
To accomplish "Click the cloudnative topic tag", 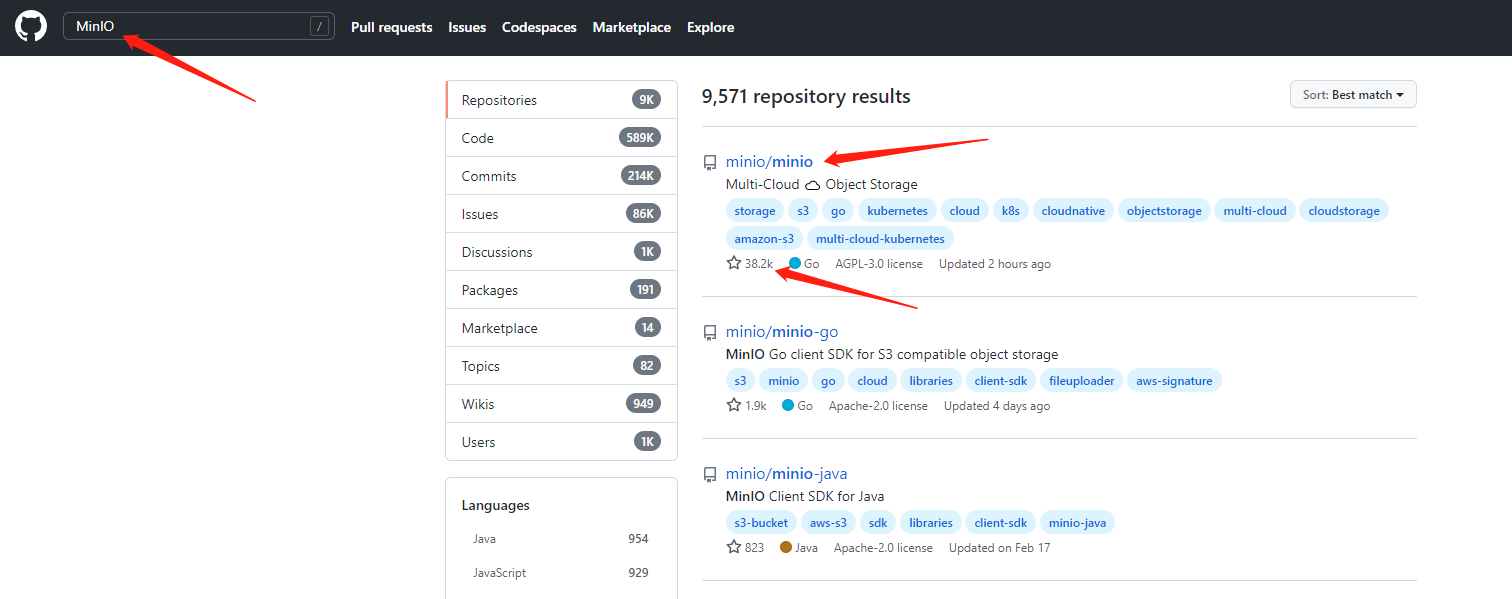I will pos(1073,211).
